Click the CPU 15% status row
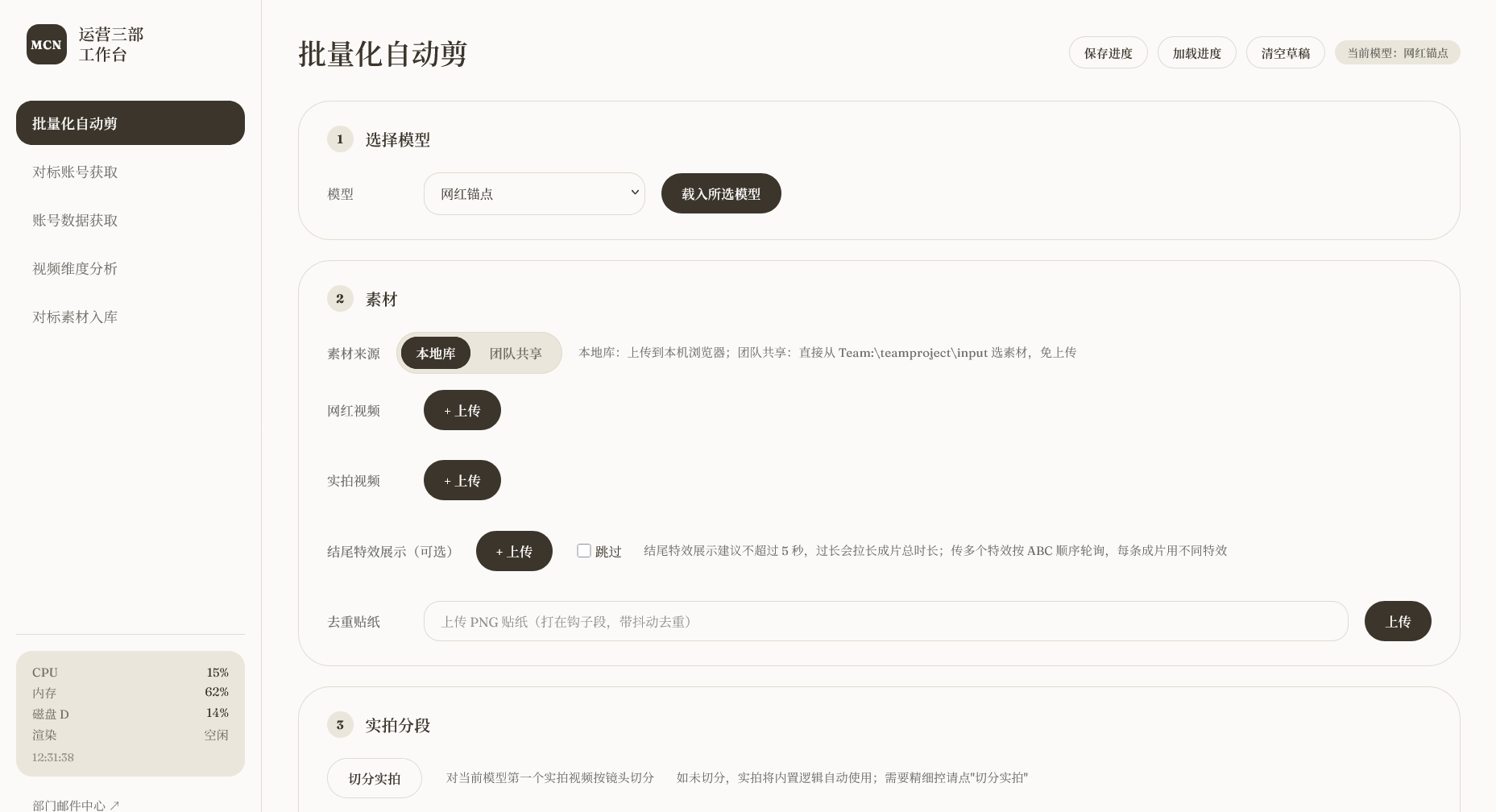 [x=131, y=672]
